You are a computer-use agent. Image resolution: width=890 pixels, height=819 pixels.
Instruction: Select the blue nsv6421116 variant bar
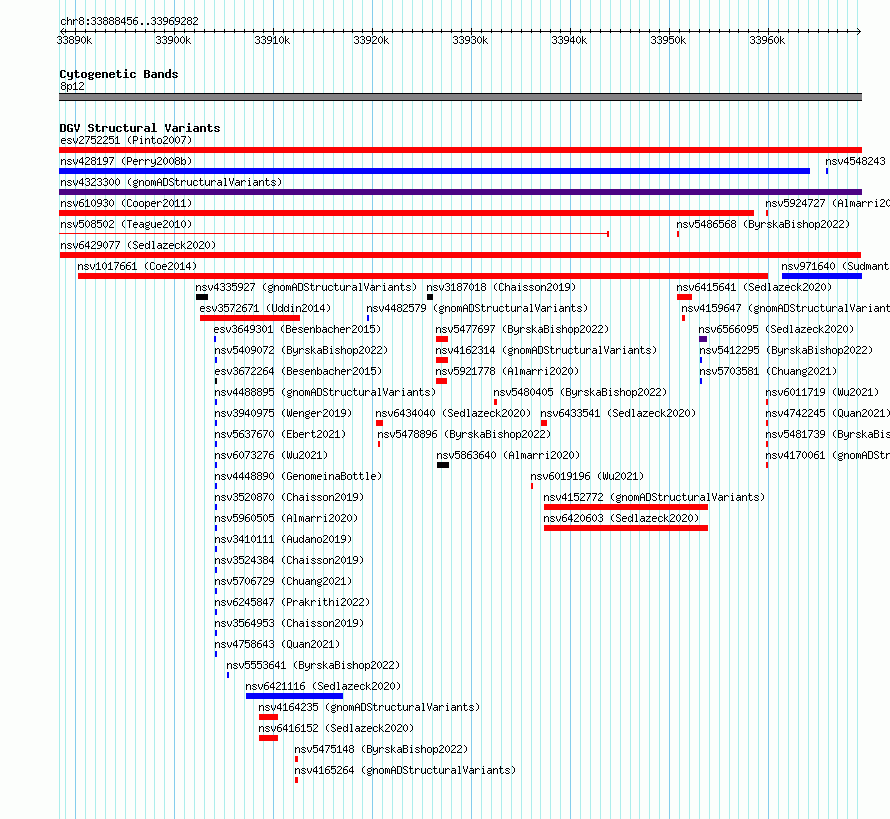coord(294,696)
